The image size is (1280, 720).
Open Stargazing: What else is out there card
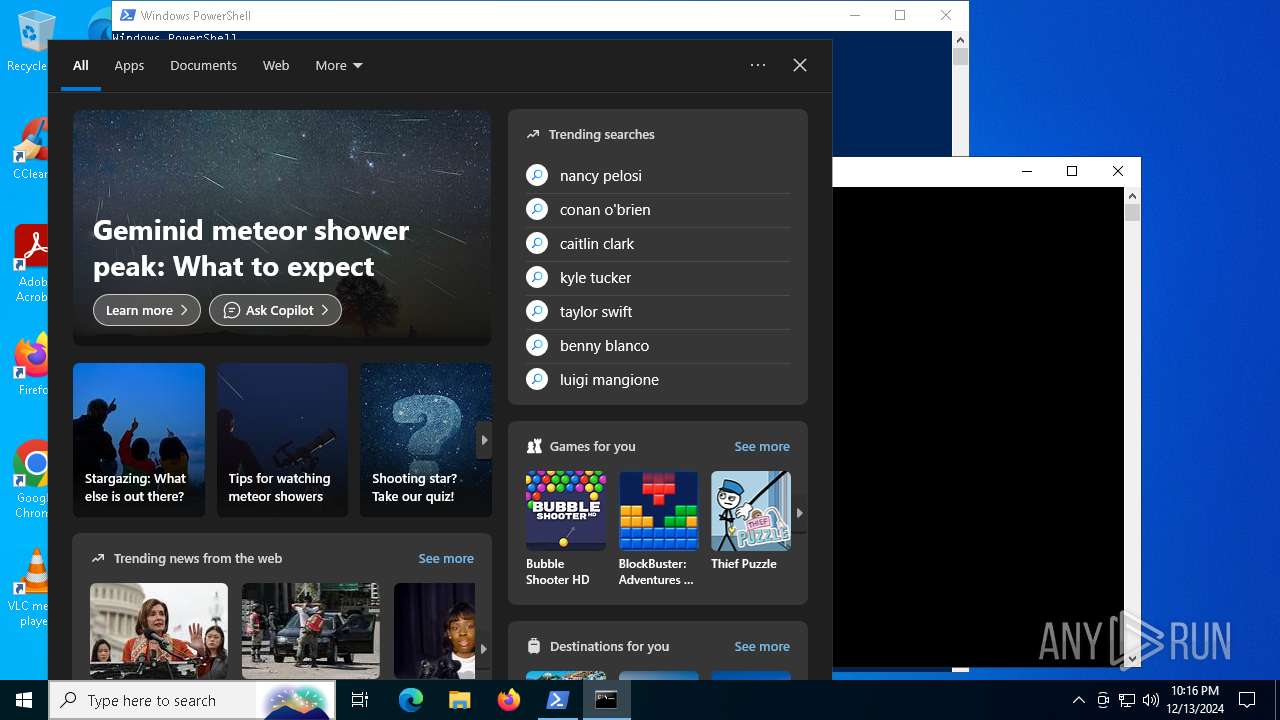click(139, 440)
